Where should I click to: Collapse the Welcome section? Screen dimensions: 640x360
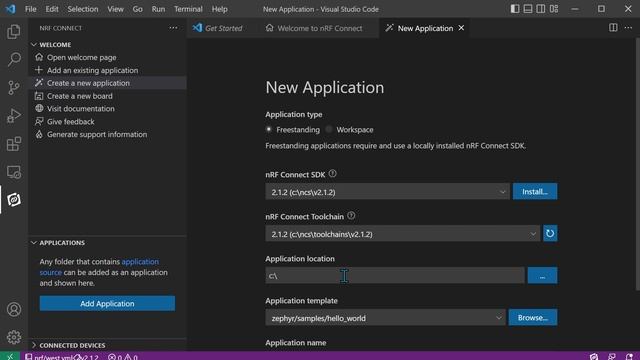(55, 44)
